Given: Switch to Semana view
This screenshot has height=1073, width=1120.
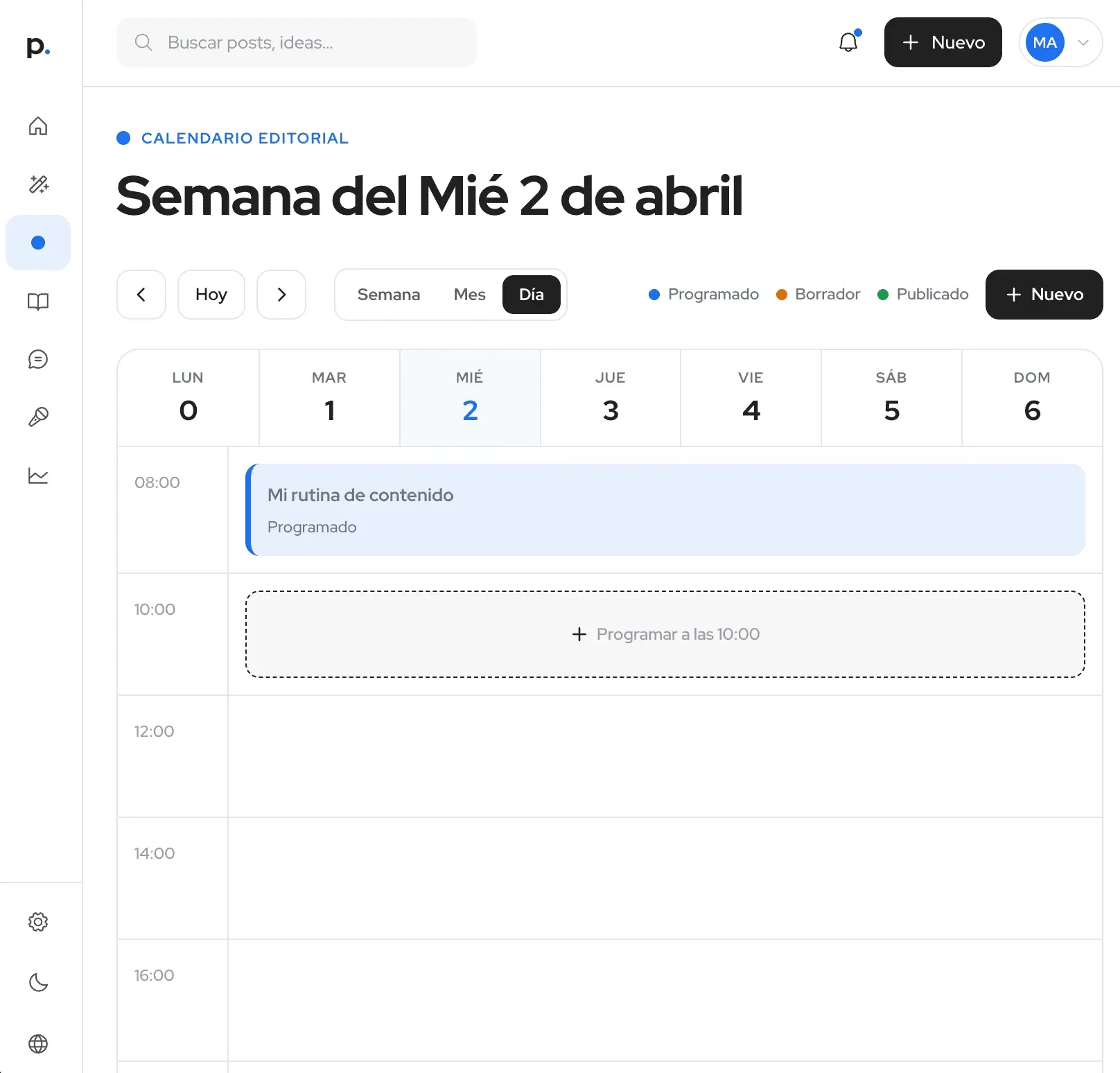Looking at the screenshot, I should 389,295.
